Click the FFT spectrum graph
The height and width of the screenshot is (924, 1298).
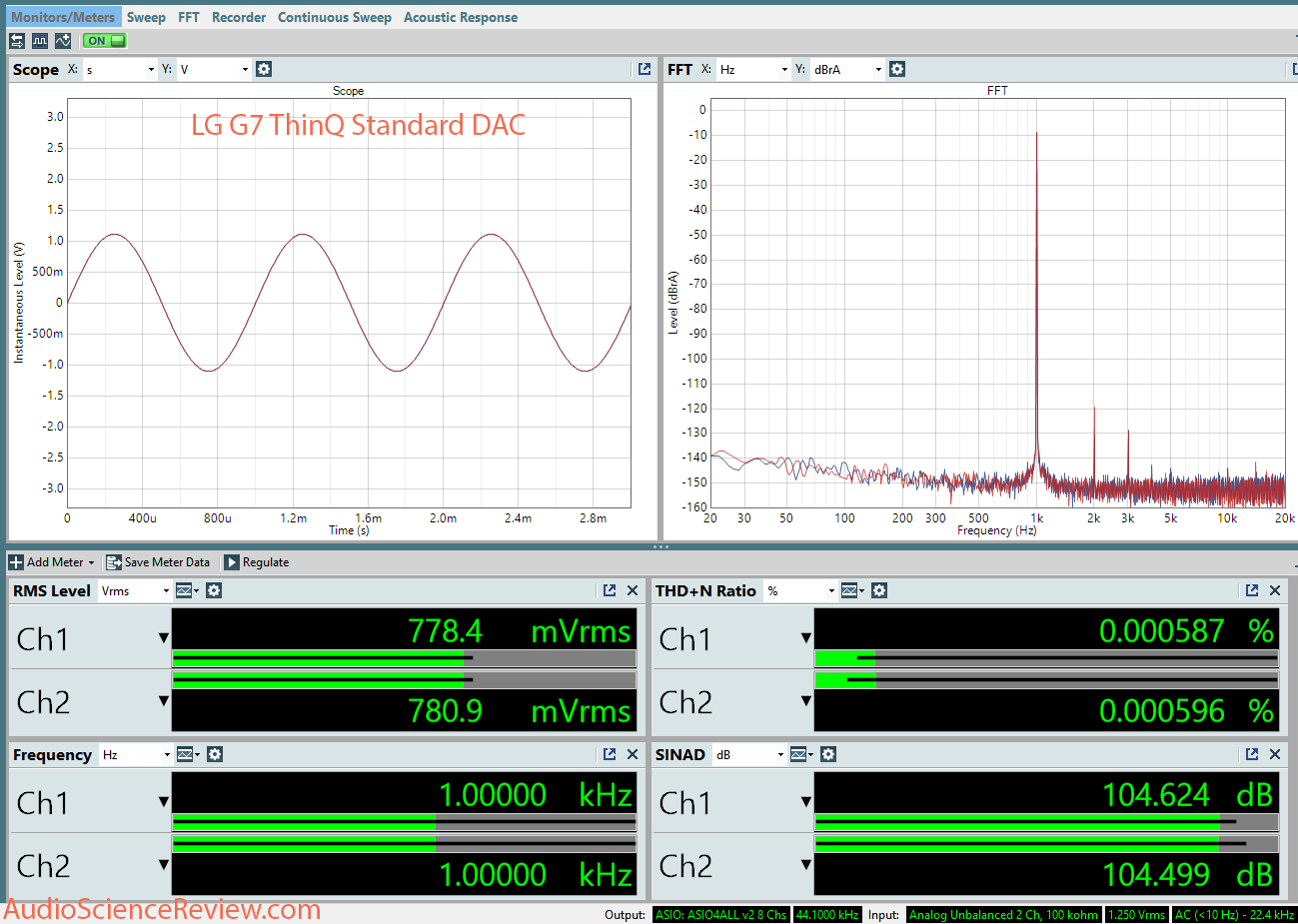[997, 303]
